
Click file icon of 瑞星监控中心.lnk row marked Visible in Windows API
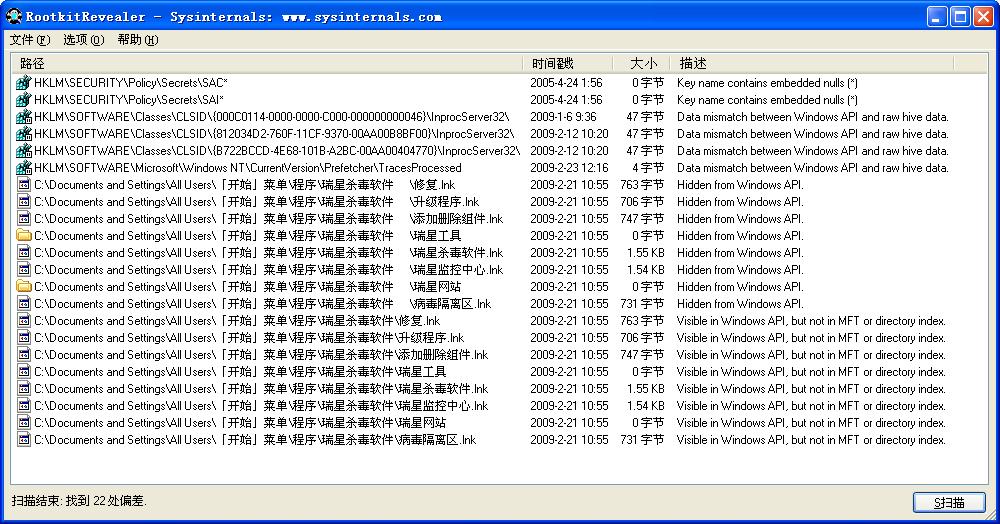tap(24, 405)
